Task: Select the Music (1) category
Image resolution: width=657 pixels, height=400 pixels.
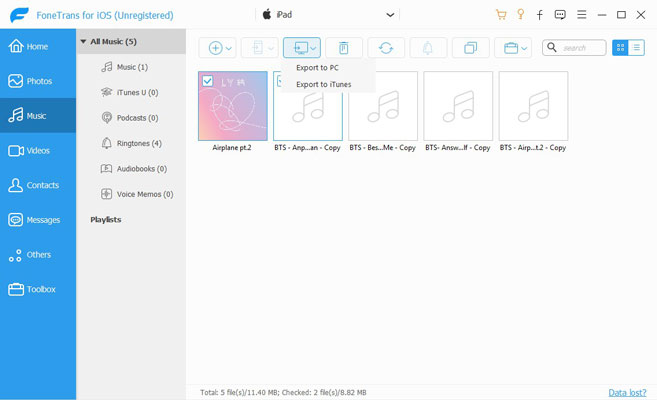Action: pos(131,67)
